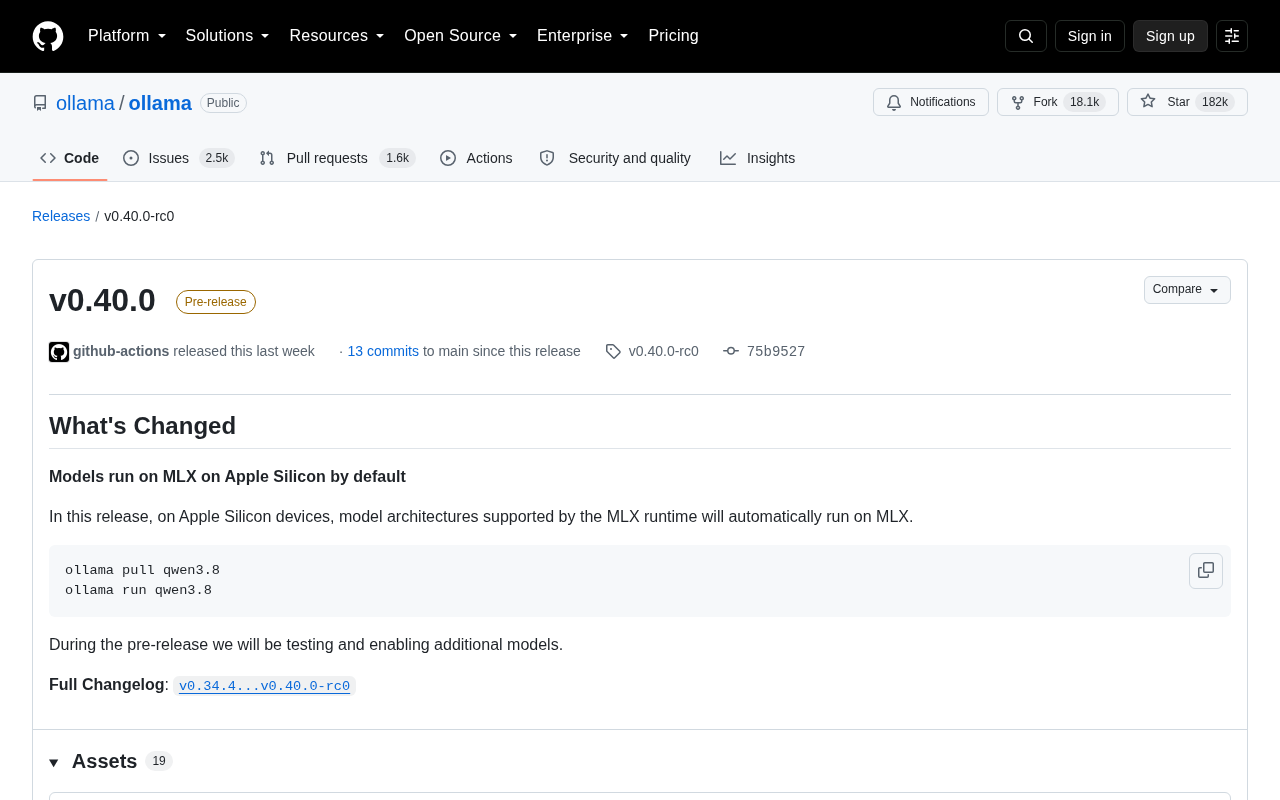Open the github-actions author link
This screenshot has height=800, width=1280.
pyautogui.click(x=121, y=351)
